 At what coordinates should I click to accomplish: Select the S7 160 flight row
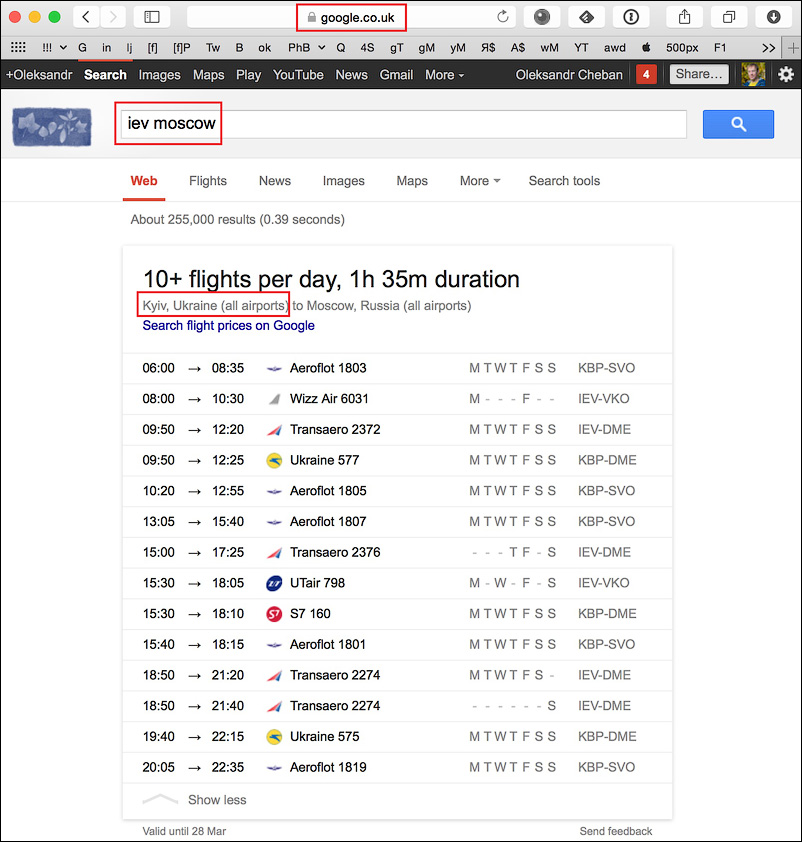click(x=397, y=614)
